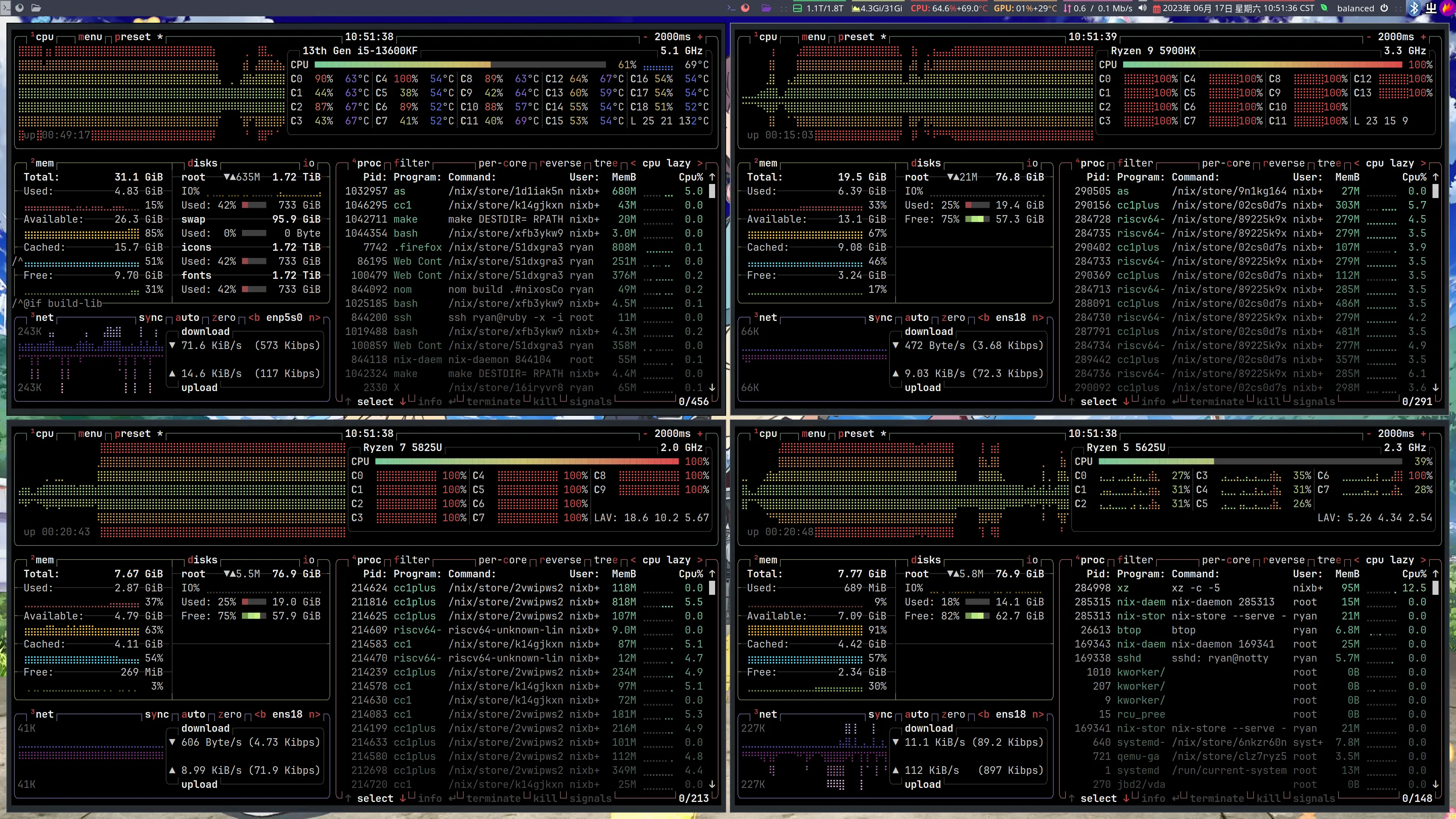Toggle per-core in the i5-13600KF proc panel

(x=502, y=163)
